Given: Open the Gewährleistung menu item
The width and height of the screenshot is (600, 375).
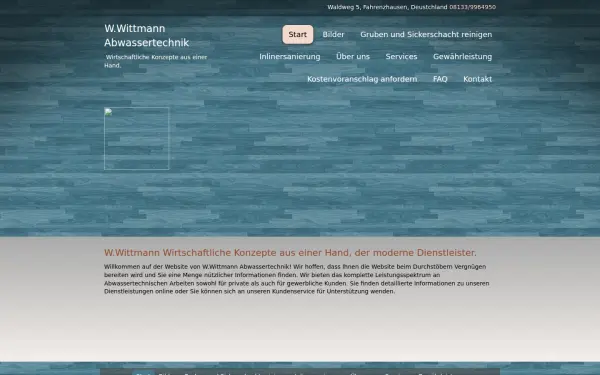Looking at the screenshot, I should (462, 57).
